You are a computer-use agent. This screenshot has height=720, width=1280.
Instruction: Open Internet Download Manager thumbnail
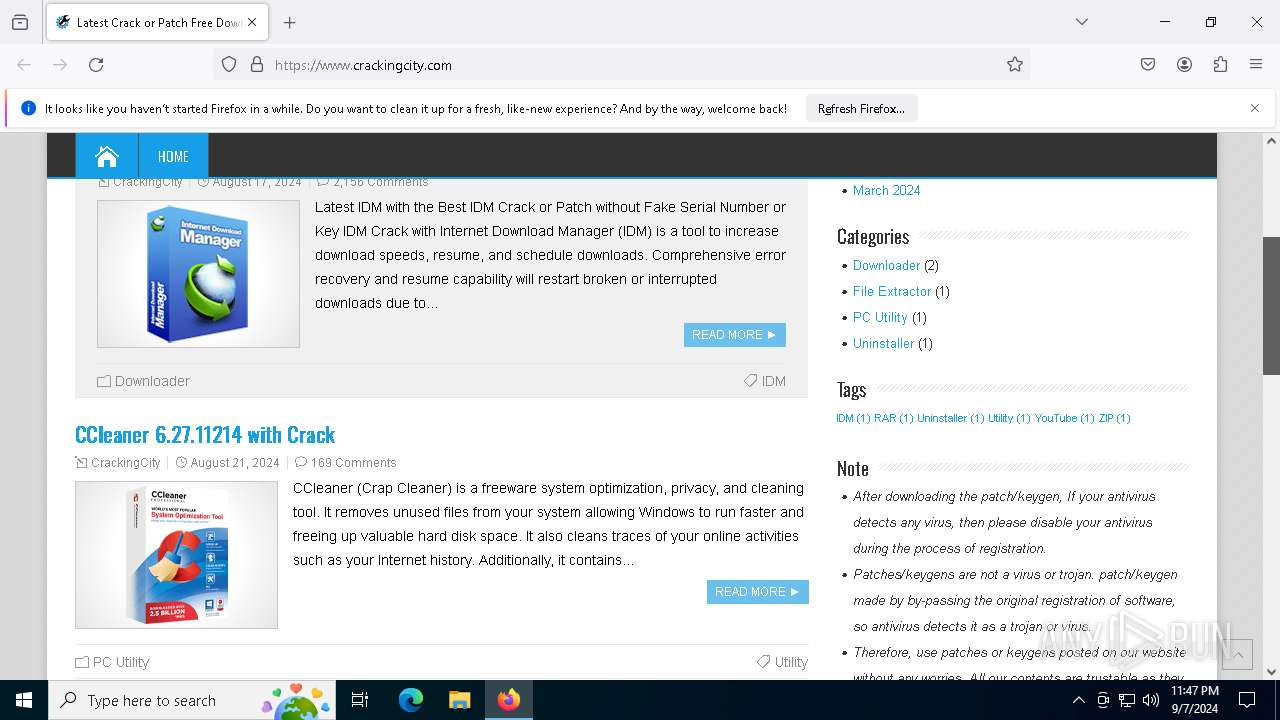point(198,274)
